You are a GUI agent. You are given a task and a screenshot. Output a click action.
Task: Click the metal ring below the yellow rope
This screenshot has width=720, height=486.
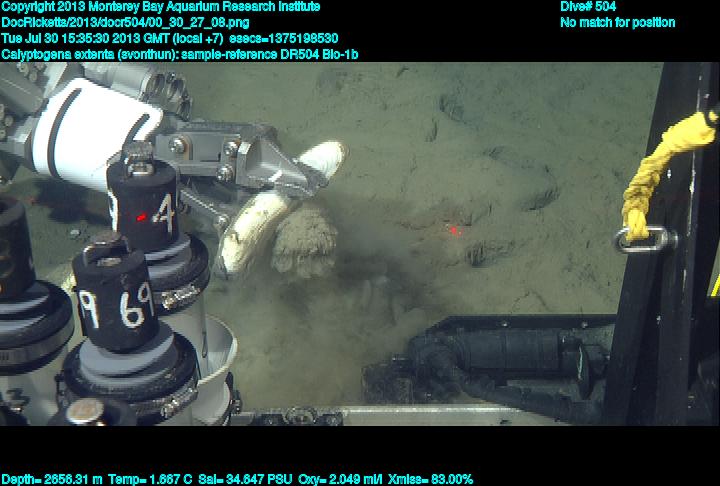pyautogui.click(x=640, y=240)
